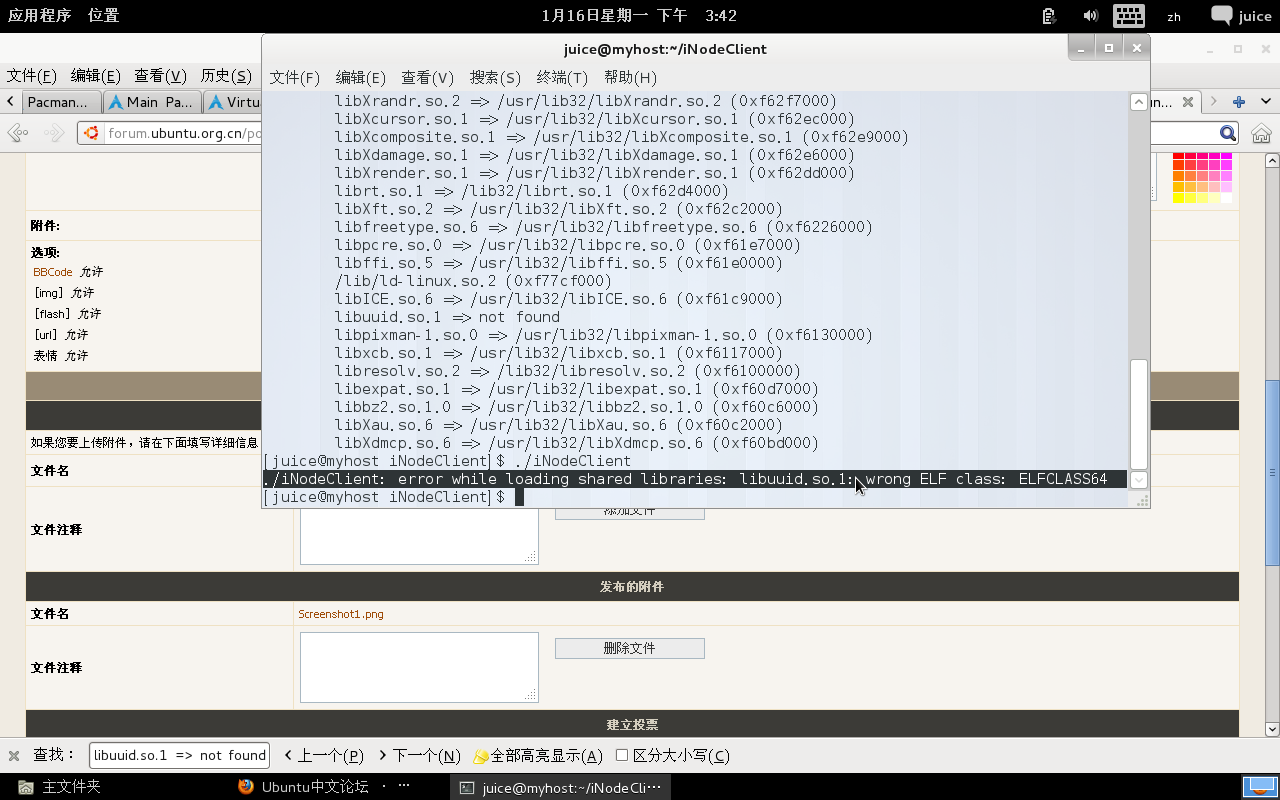Viewport: 1280px width, 800px height.
Task: Switch to the Pacman browser tab
Action: click(x=60, y=102)
